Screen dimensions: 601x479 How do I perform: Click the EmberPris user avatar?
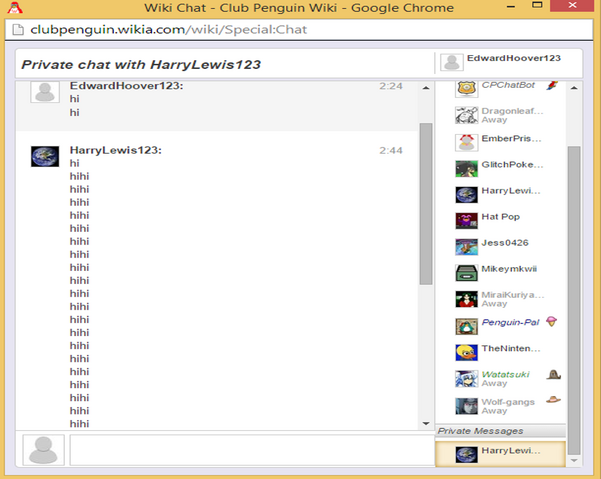pyautogui.click(x=466, y=143)
